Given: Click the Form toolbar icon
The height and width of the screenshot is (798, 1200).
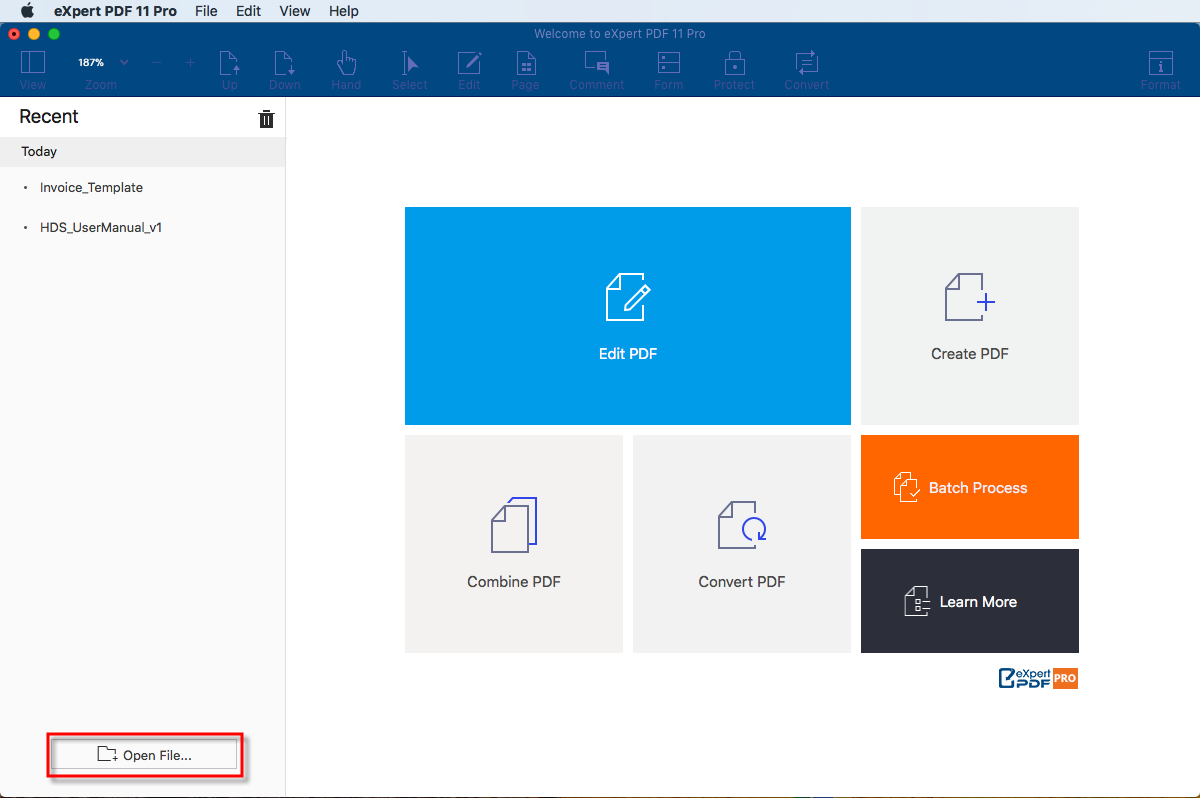Looking at the screenshot, I should (x=668, y=63).
